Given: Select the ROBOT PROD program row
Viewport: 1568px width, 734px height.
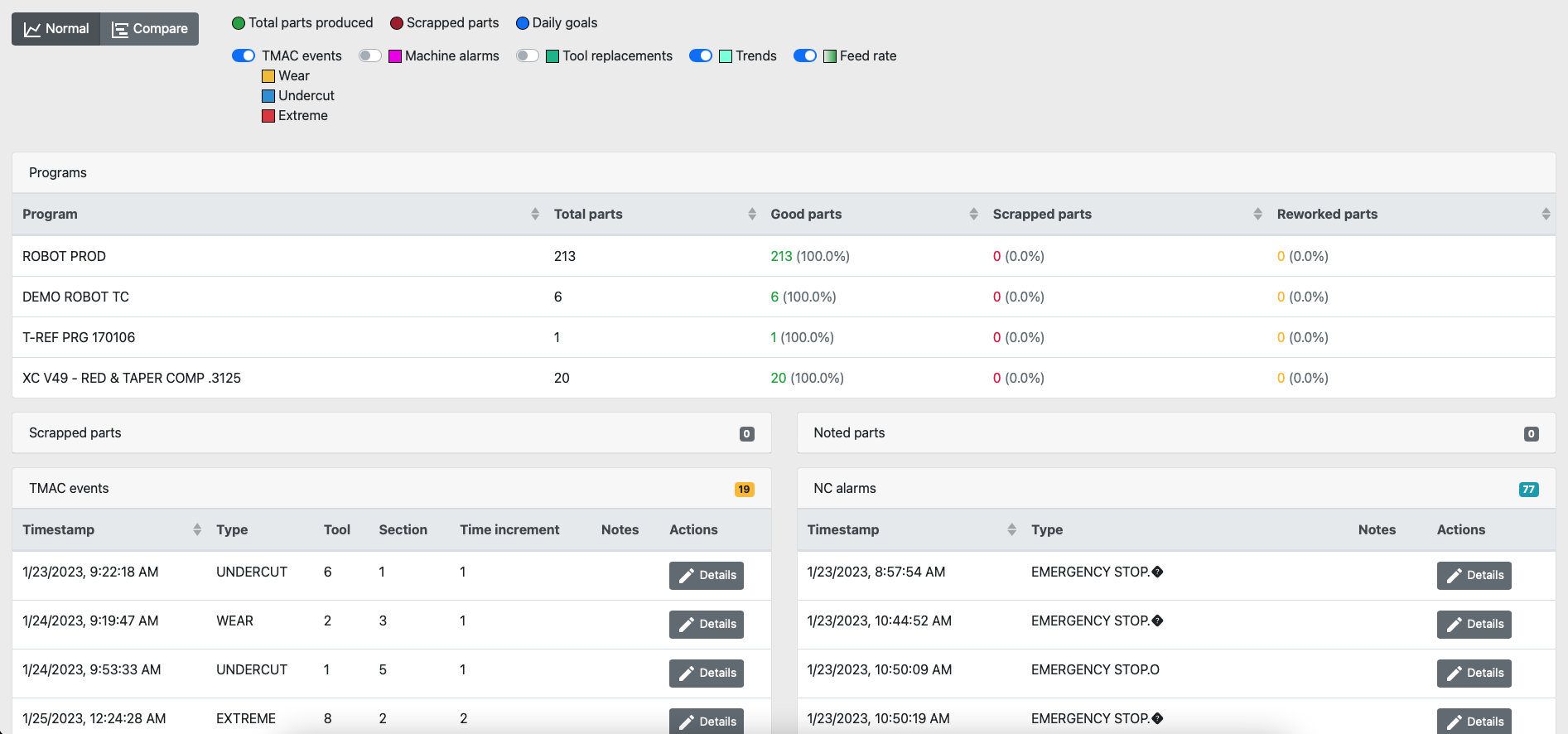Looking at the screenshot, I should click(784, 257).
